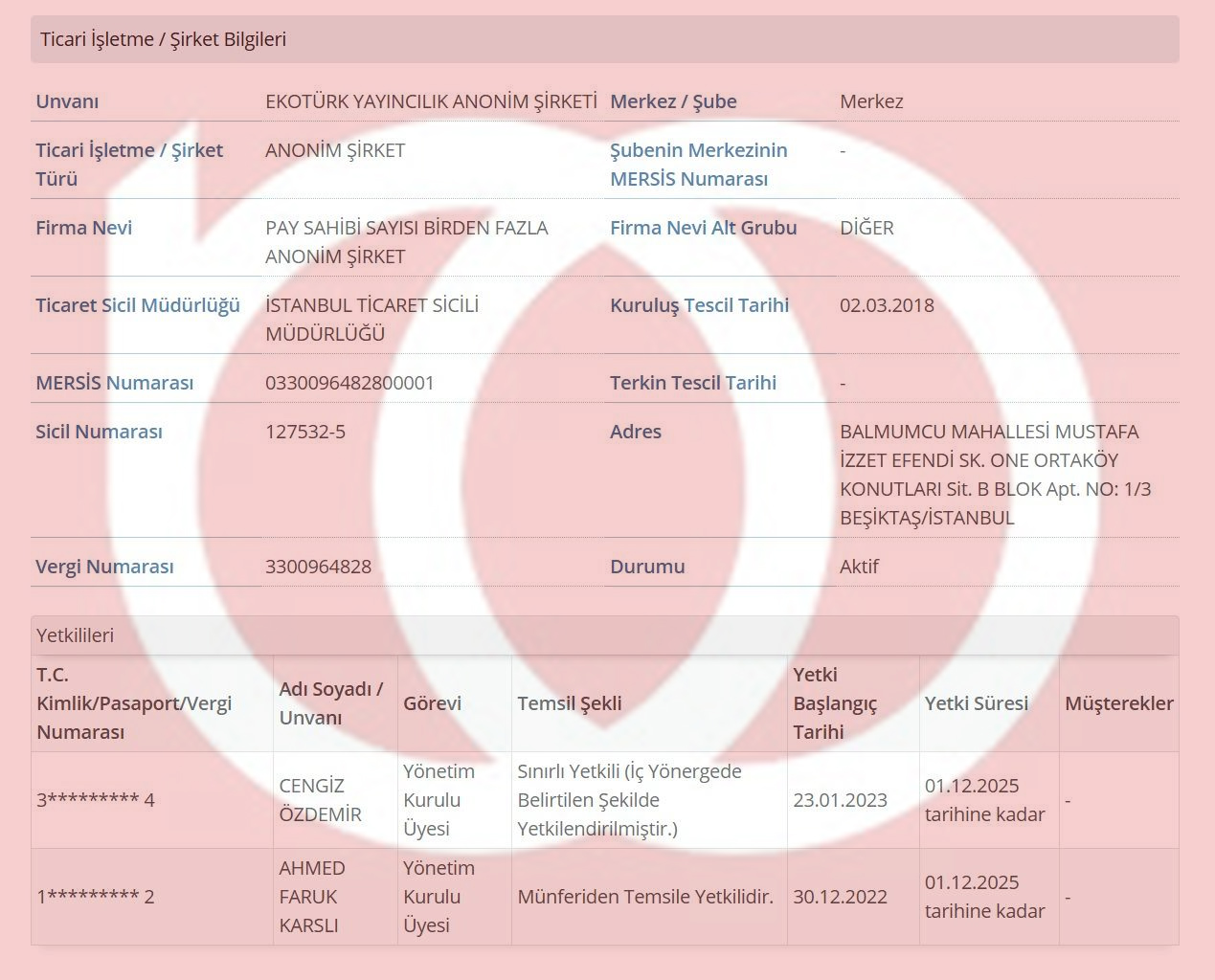Image resolution: width=1215 pixels, height=980 pixels.
Task: Click the 'Durumu' label
Action: tap(647, 567)
